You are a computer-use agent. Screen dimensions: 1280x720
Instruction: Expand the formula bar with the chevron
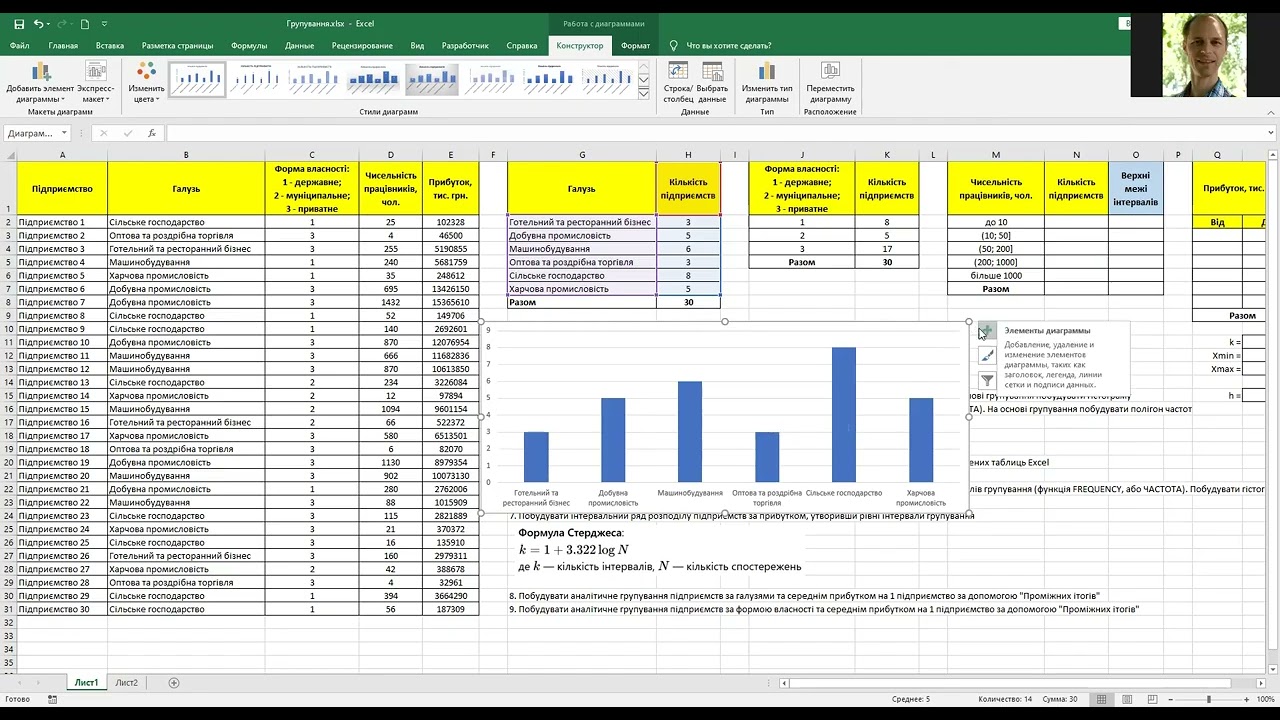coord(1271,133)
